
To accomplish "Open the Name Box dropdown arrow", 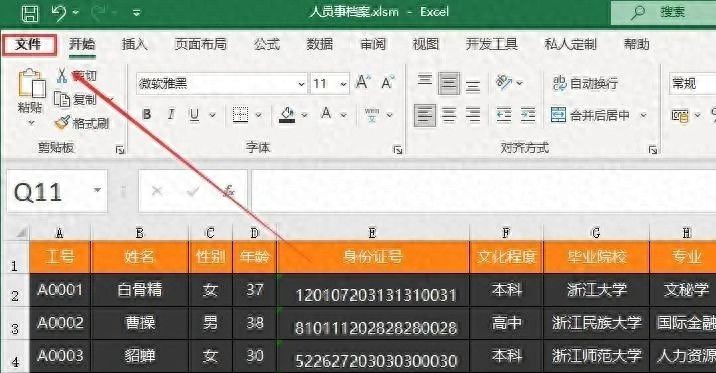I will click(97, 190).
